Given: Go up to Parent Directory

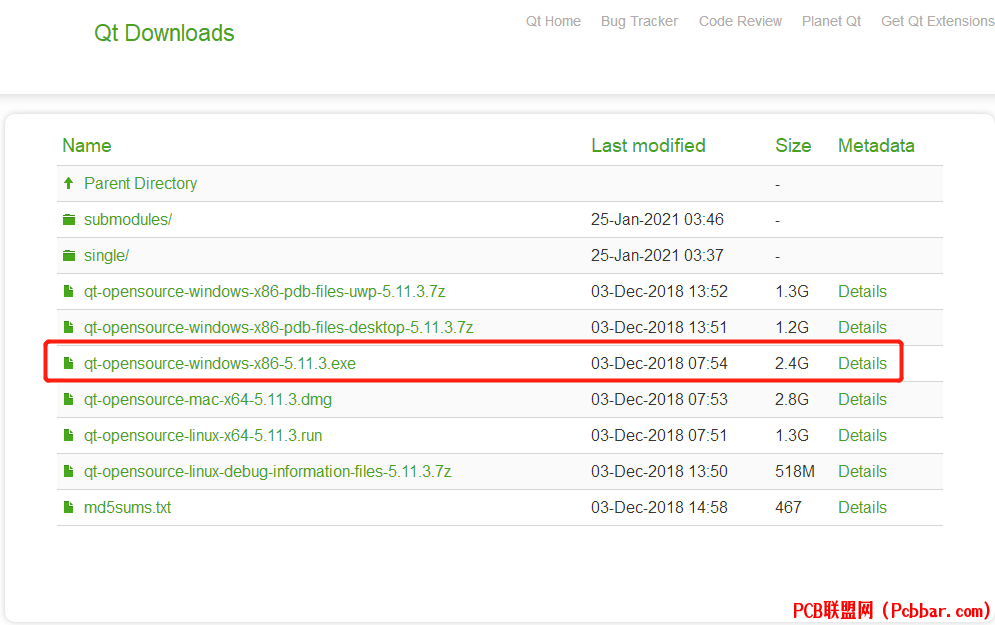Looking at the screenshot, I should [140, 183].
